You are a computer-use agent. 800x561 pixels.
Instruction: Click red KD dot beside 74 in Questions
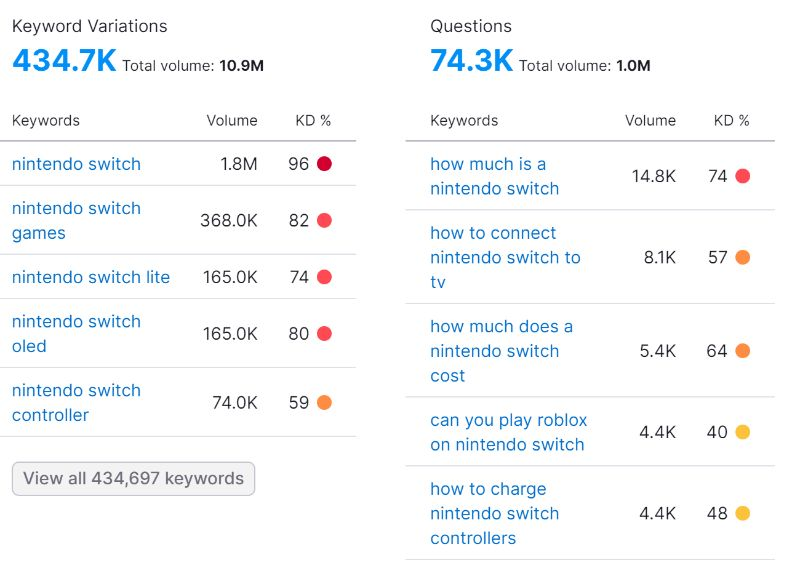[742, 176]
